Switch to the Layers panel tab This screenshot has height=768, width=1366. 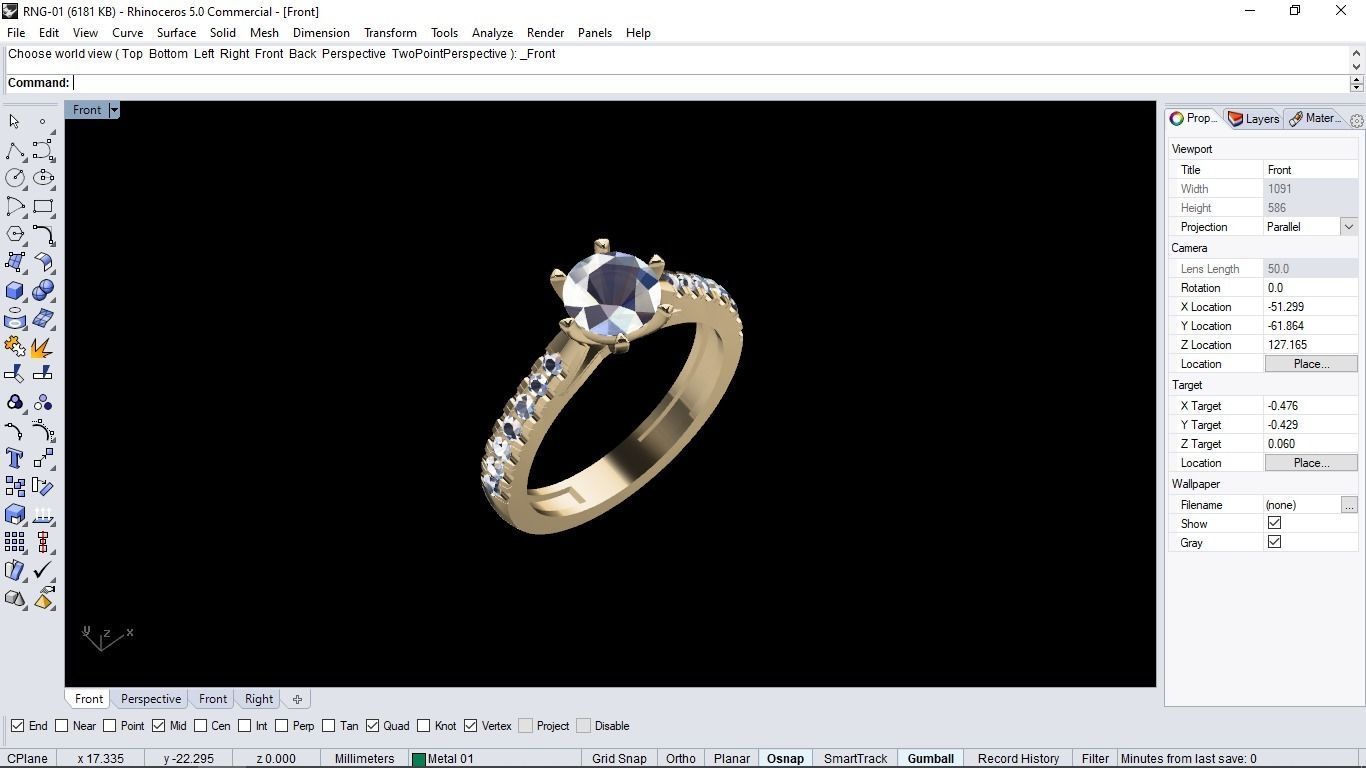click(x=1253, y=118)
